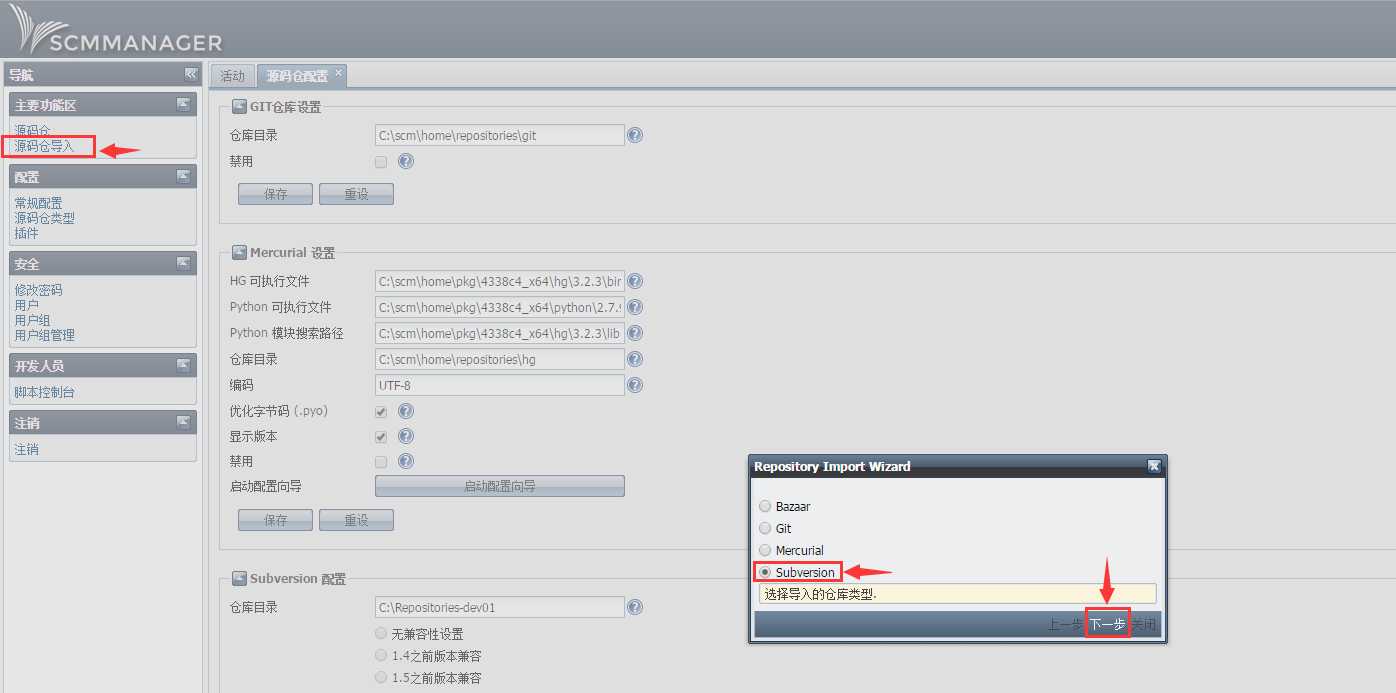1396x693 pixels.
Task: Click Subversion 仓库目录 field
Action: point(500,607)
